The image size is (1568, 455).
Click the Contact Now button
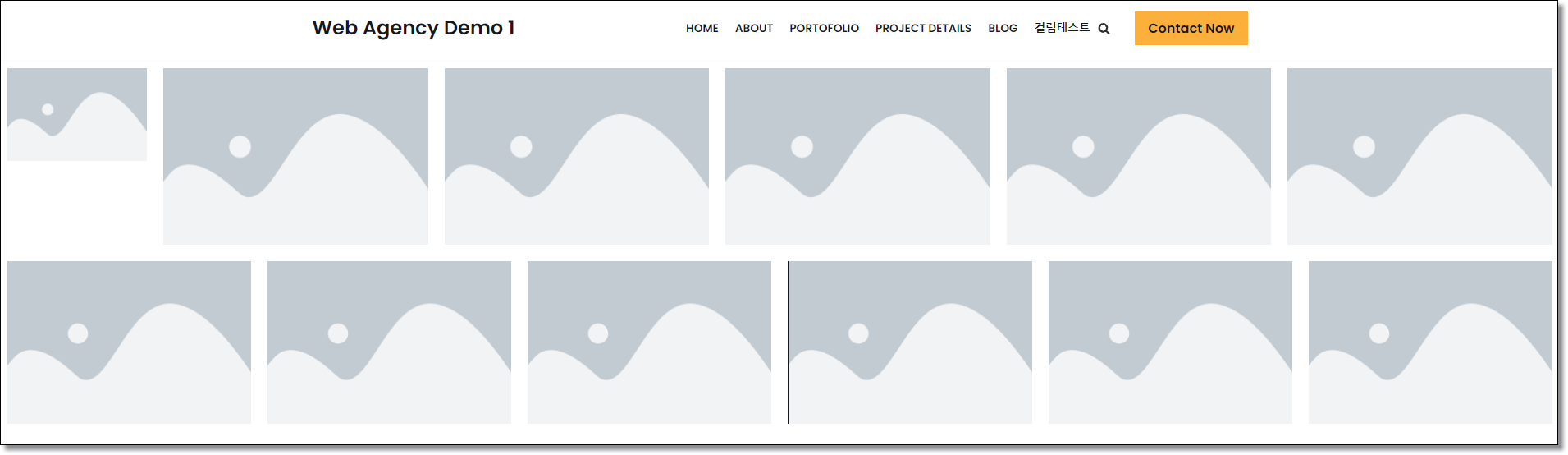[1191, 29]
